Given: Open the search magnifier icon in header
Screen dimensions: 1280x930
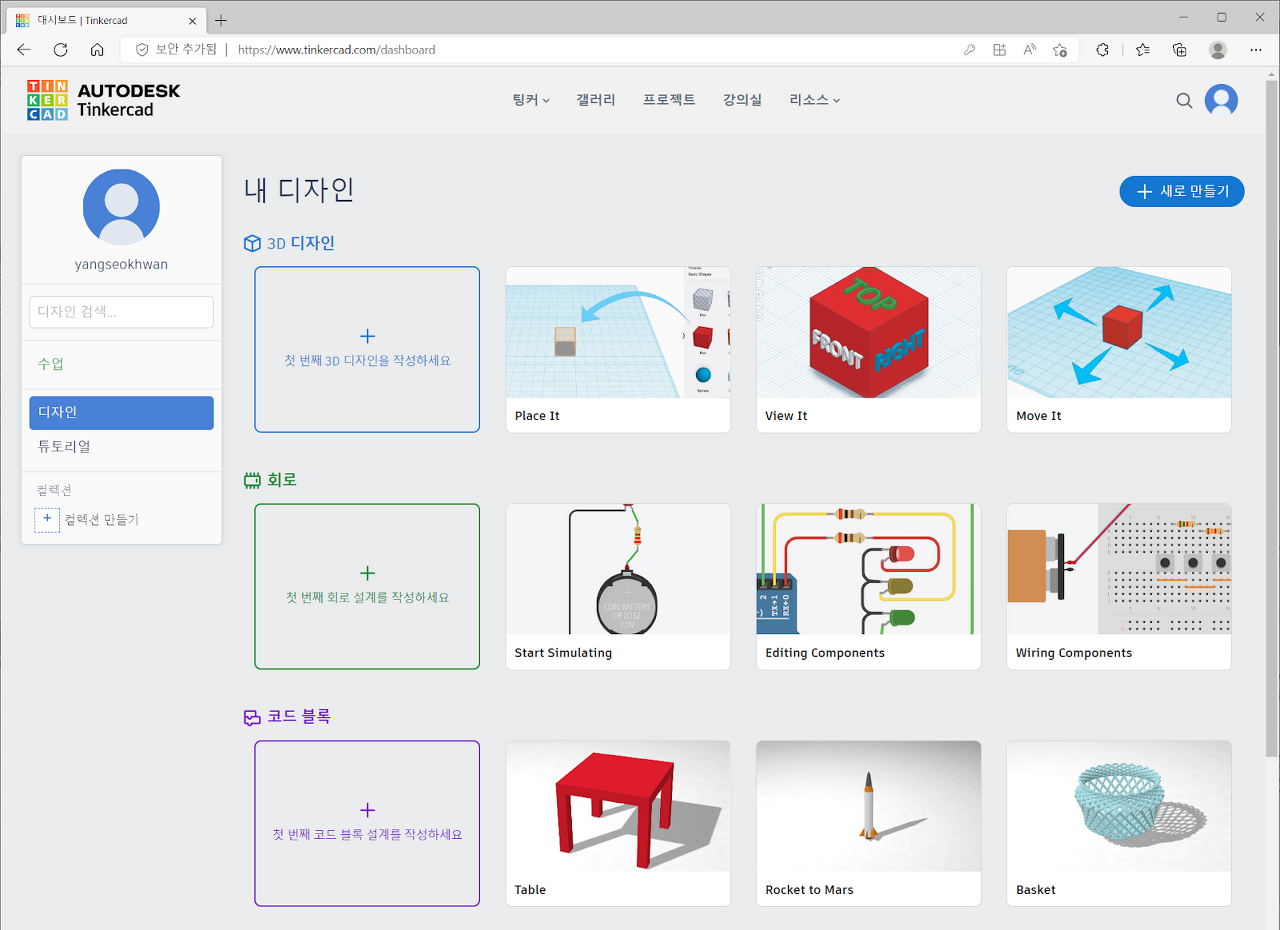Looking at the screenshot, I should pyautogui.click(x=1184, y=100).
